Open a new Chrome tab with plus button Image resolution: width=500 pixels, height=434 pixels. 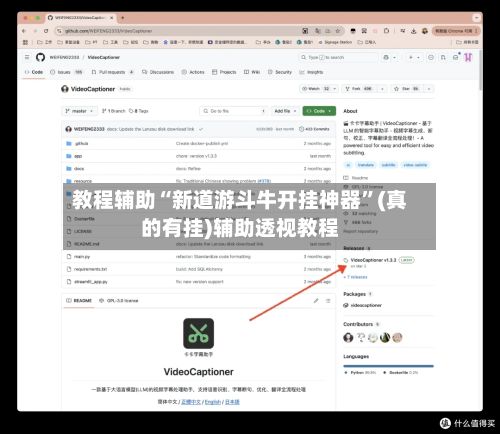123,18
